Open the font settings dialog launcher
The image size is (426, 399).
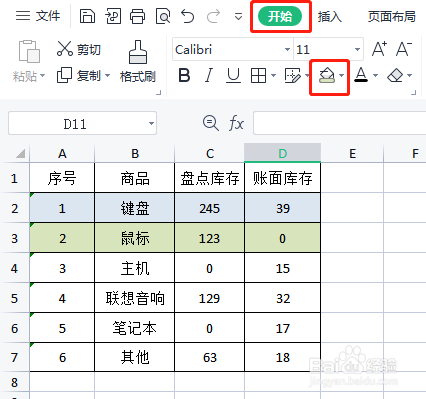pyautogui.click(x=414, y=92)
